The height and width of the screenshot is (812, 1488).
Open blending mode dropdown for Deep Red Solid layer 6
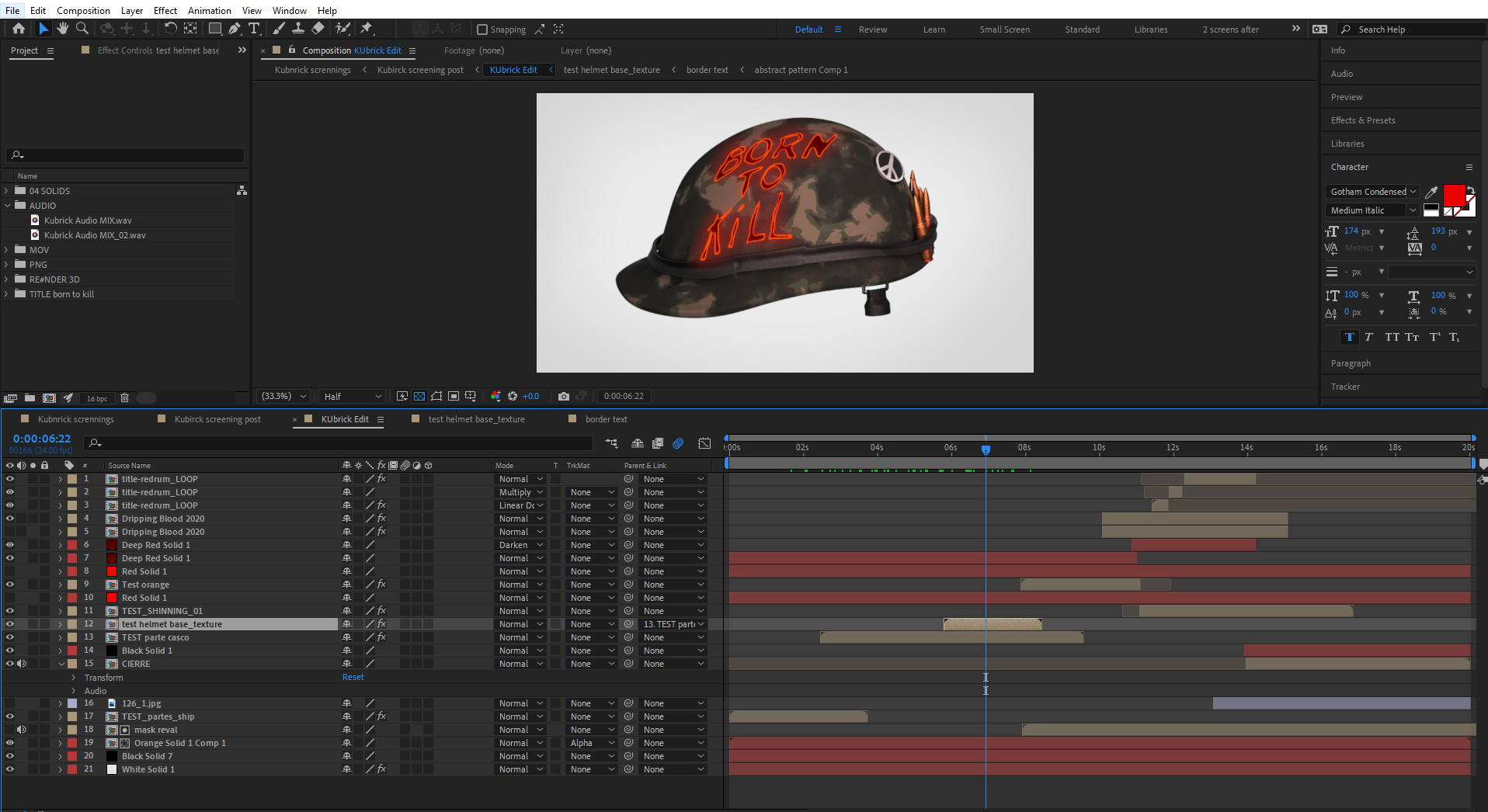[x=520, y=545]
